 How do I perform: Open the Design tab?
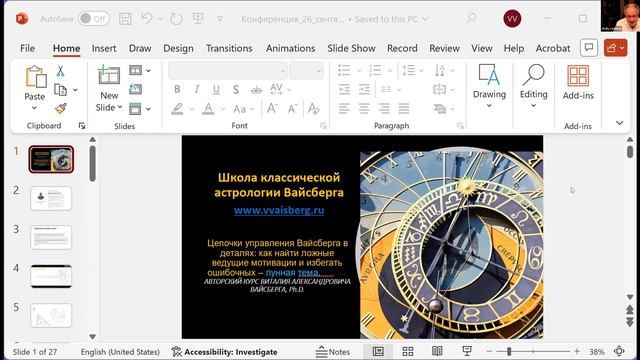[x=178, y=48]
